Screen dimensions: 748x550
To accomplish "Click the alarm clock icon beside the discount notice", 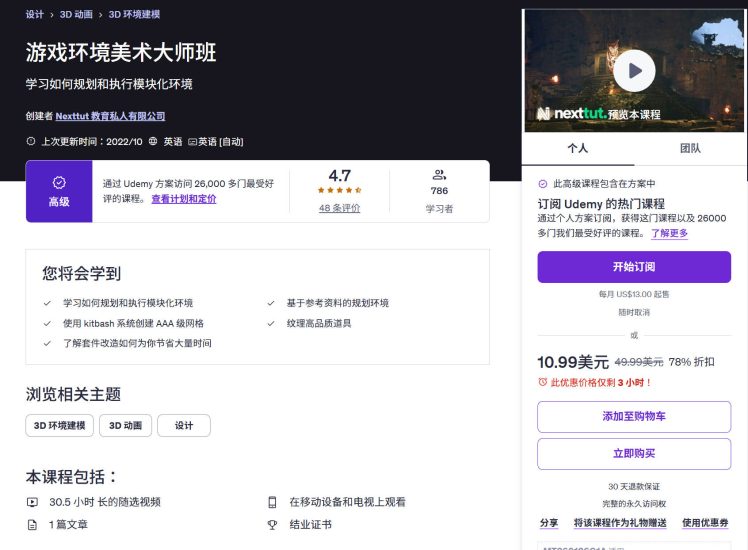I will click(x=543, y=382).
